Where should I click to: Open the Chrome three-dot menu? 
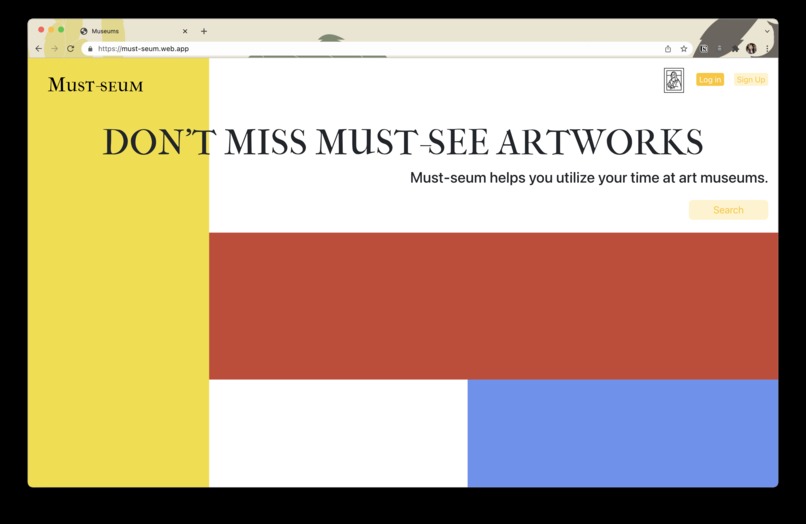click(767, 49)
